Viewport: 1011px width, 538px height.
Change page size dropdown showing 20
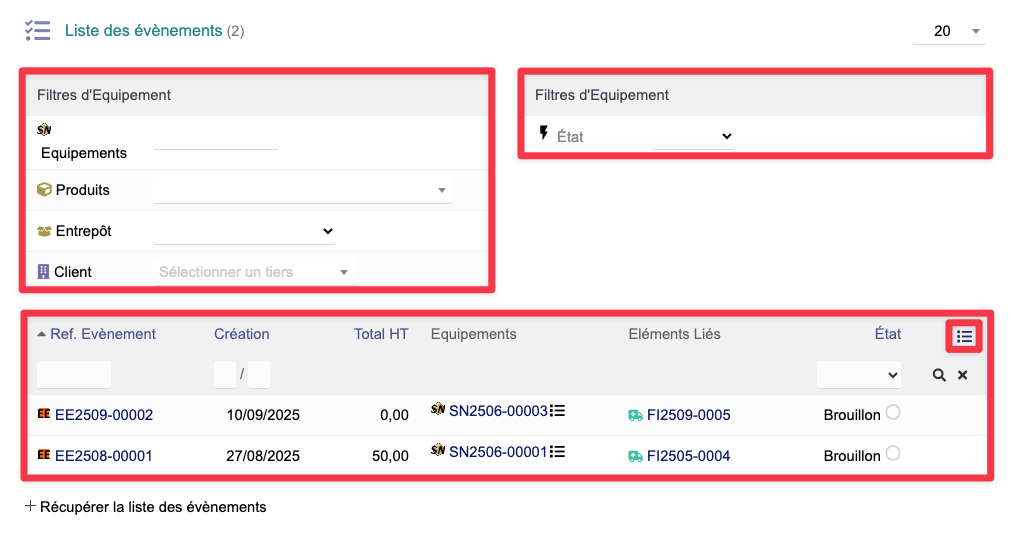(x=948, y=31)
